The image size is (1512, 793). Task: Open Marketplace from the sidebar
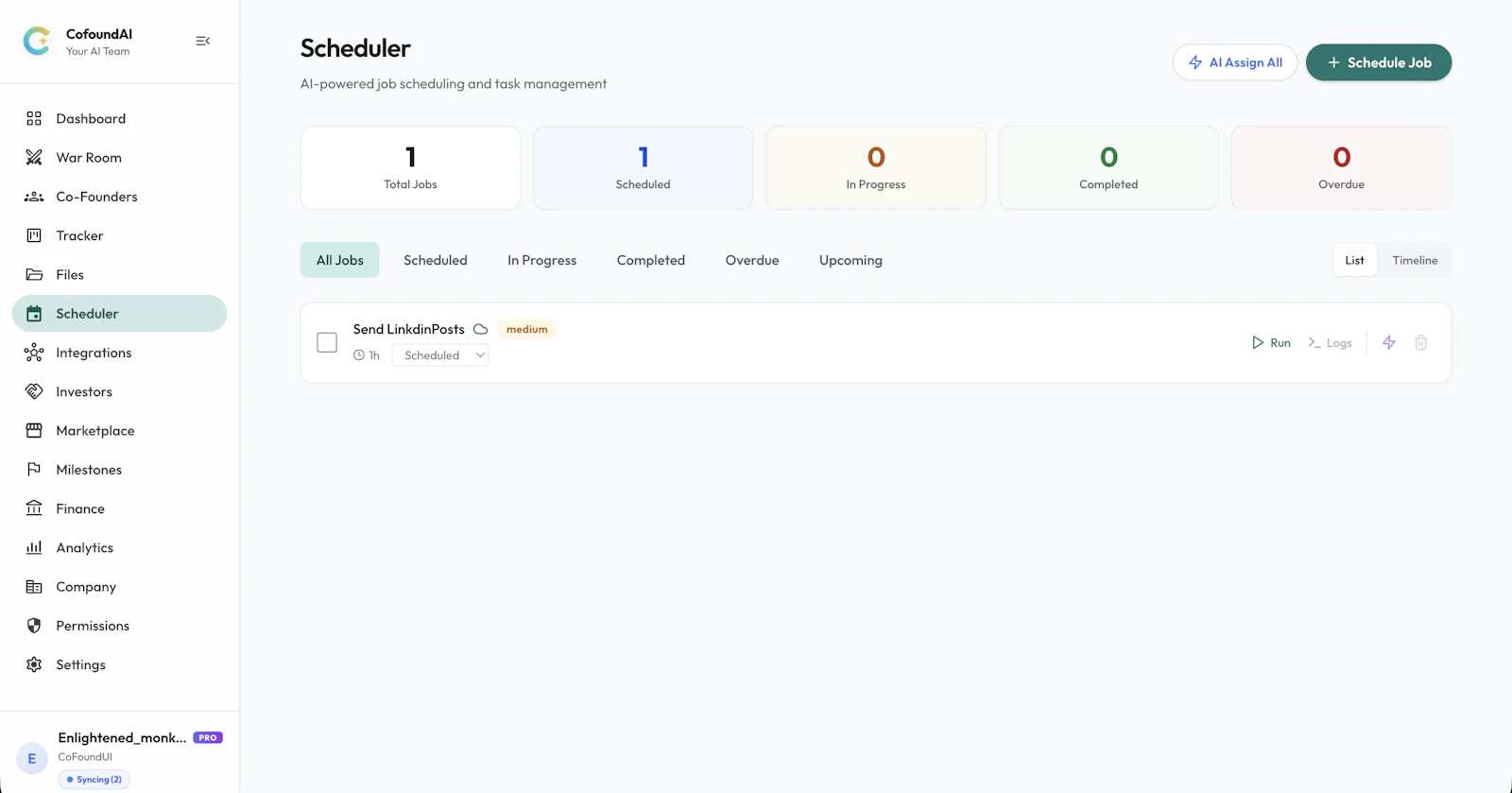pos(119,430)
